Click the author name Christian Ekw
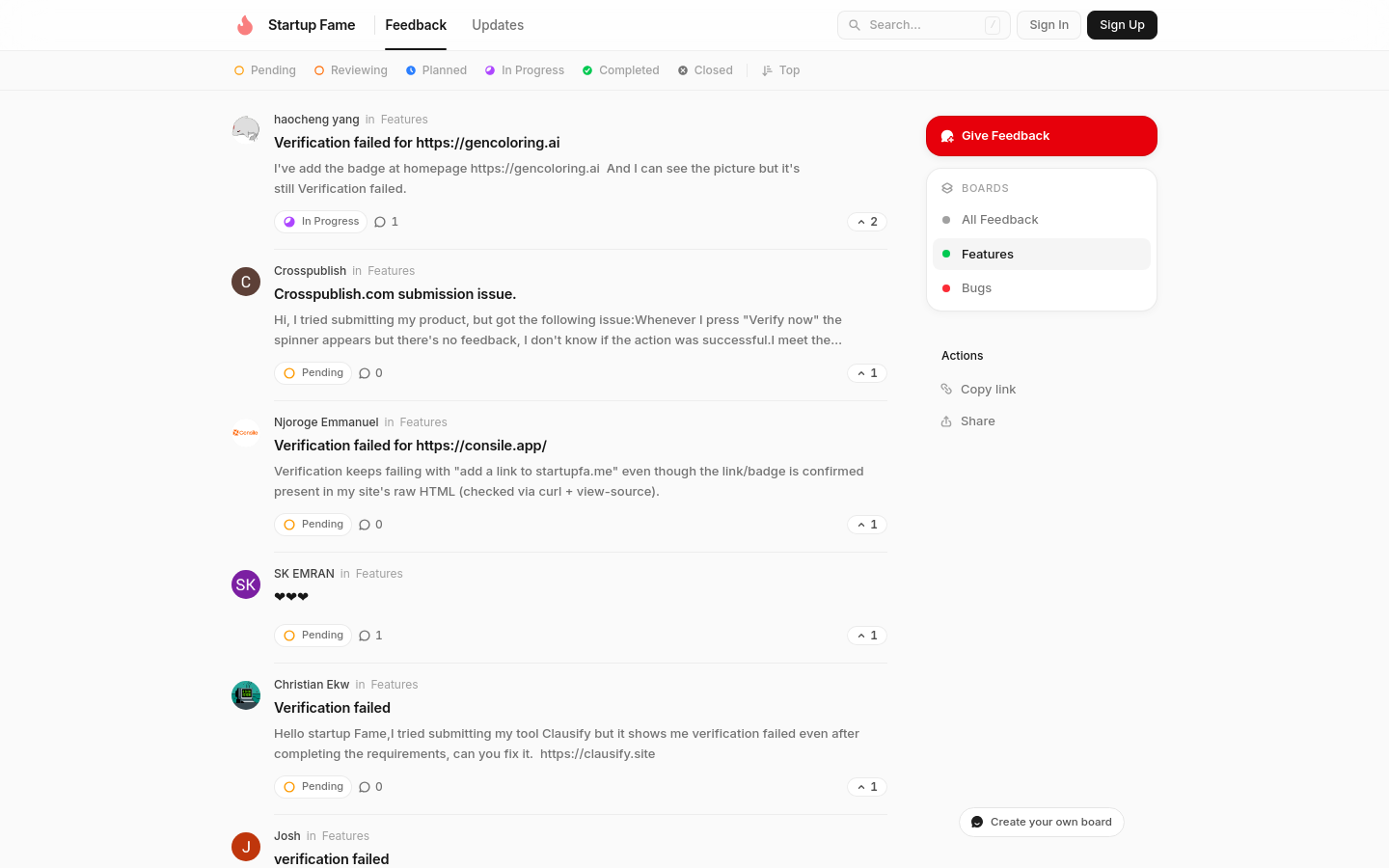Image resolution: width=1389 pixels, height=868 pixels. point(312,685)
